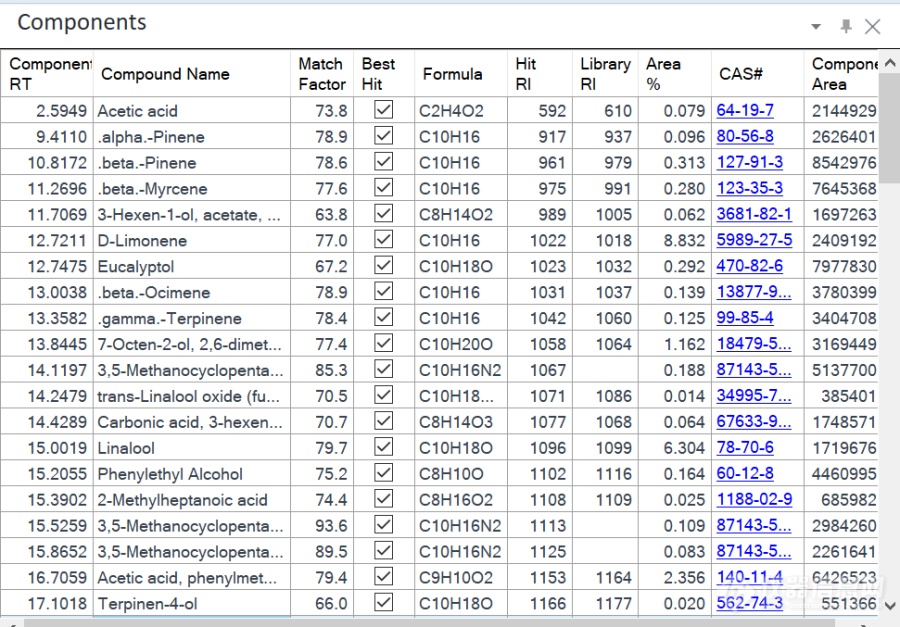900x627 pixels.
Task: Open CAS link 78-70-6
Action: click(x=744, y=447)
